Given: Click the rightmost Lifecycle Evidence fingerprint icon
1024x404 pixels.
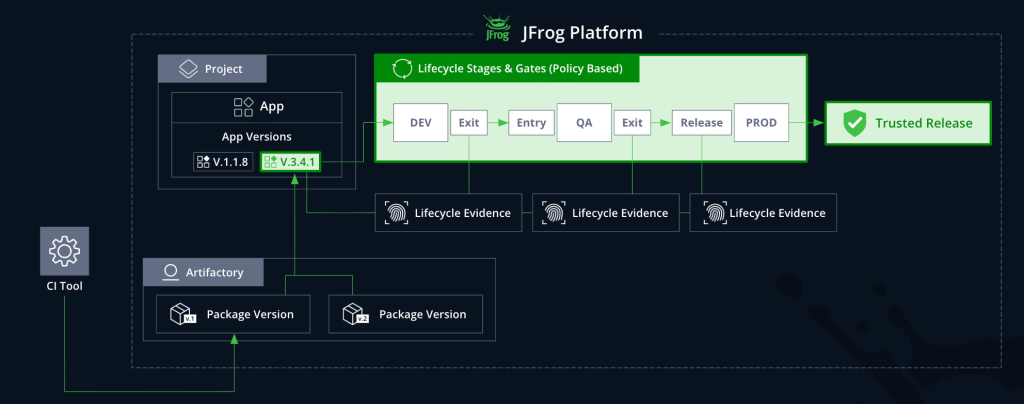Looking at the screenshot, I should [x=712, y=213].
